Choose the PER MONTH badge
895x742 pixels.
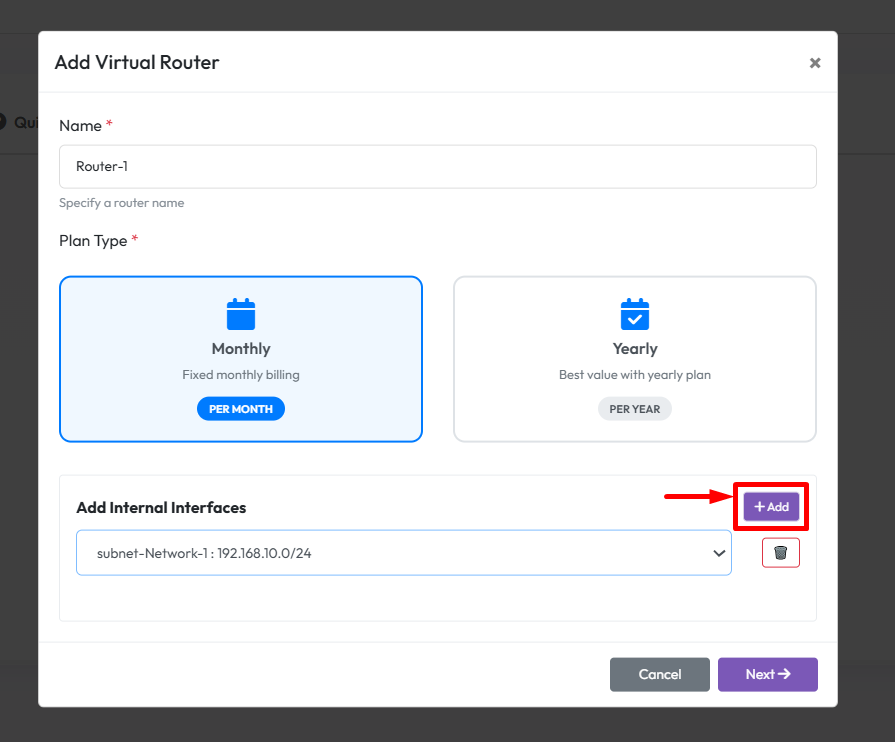(x=240, y=409)
